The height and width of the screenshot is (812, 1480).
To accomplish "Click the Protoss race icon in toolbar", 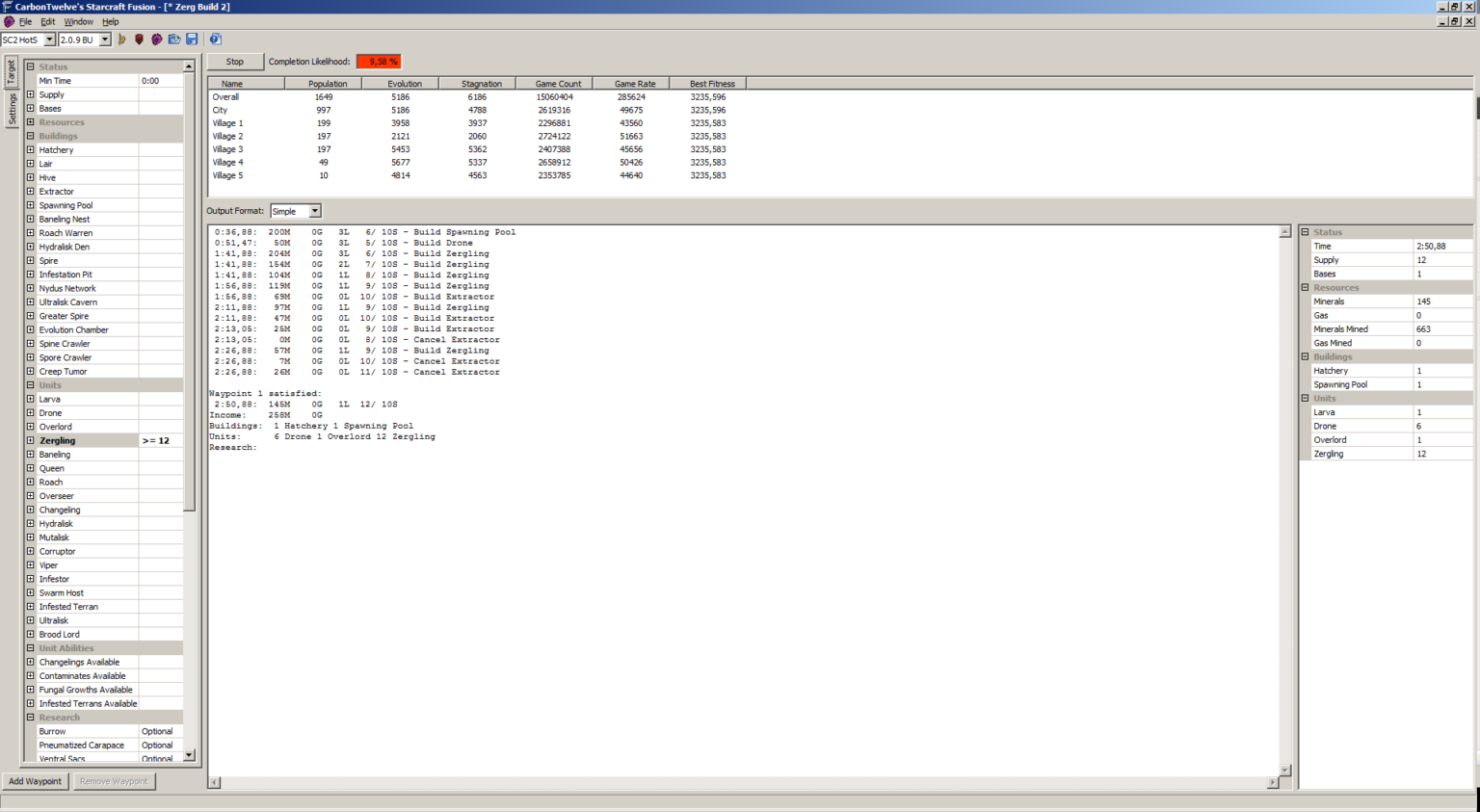I will (x=121, y=39).
